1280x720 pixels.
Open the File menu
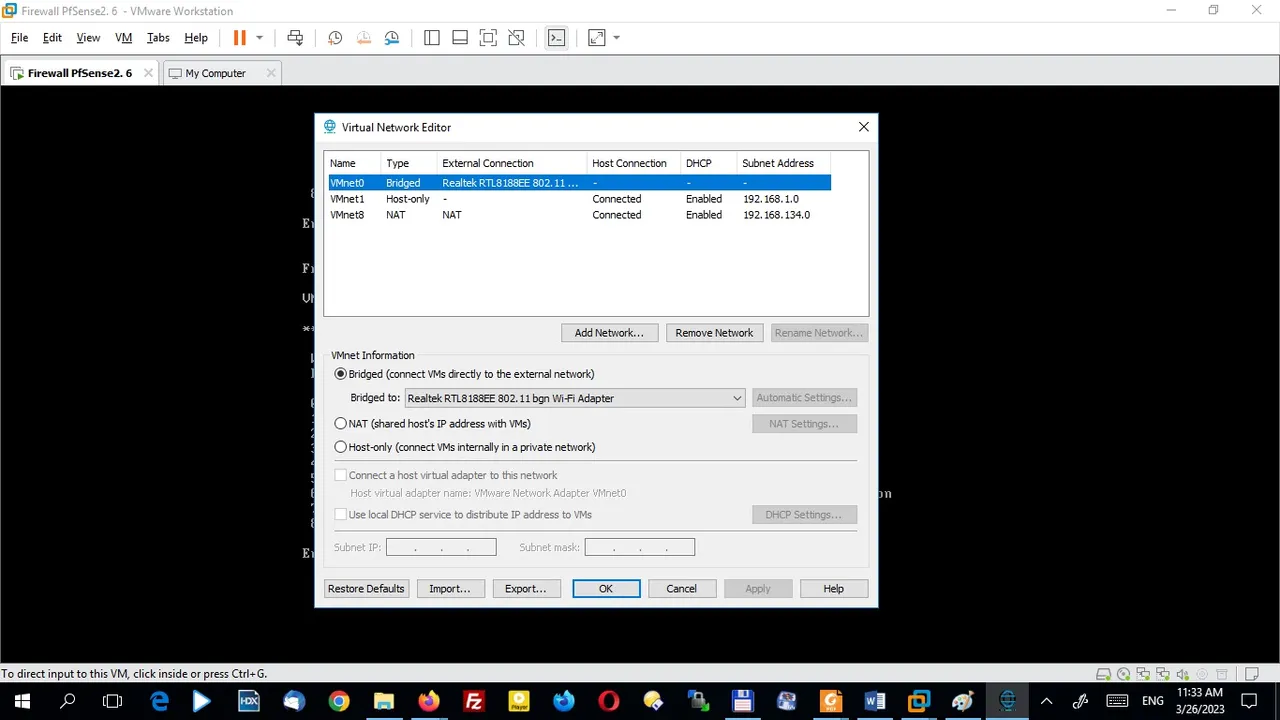point(19,38)
